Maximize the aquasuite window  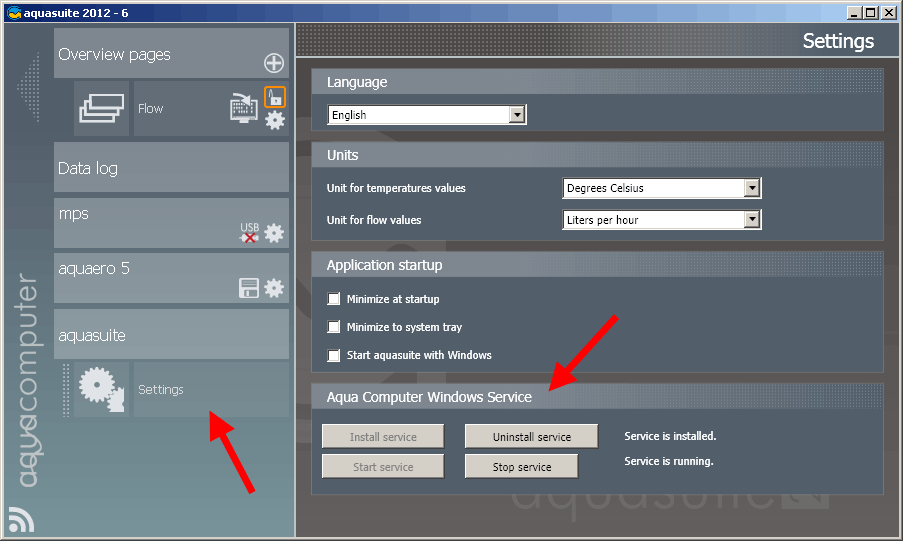[x=871, y=13]
